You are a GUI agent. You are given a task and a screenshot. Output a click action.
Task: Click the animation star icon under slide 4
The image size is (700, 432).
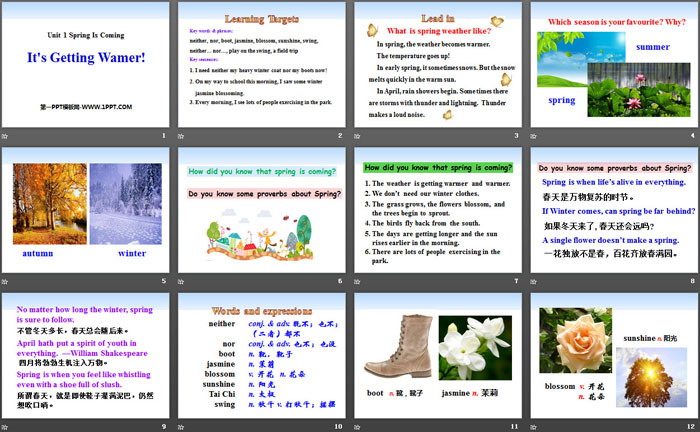pos(534,136)
